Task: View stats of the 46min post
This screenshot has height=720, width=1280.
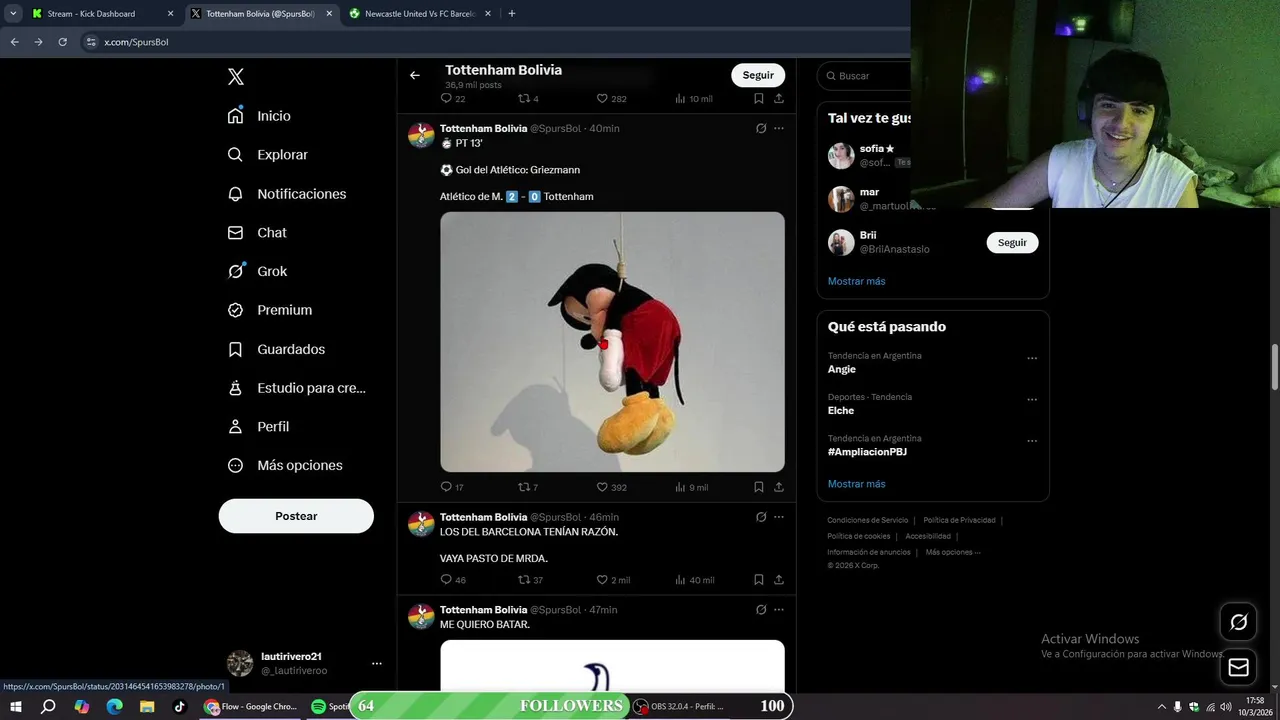Action: click(695, 580)
